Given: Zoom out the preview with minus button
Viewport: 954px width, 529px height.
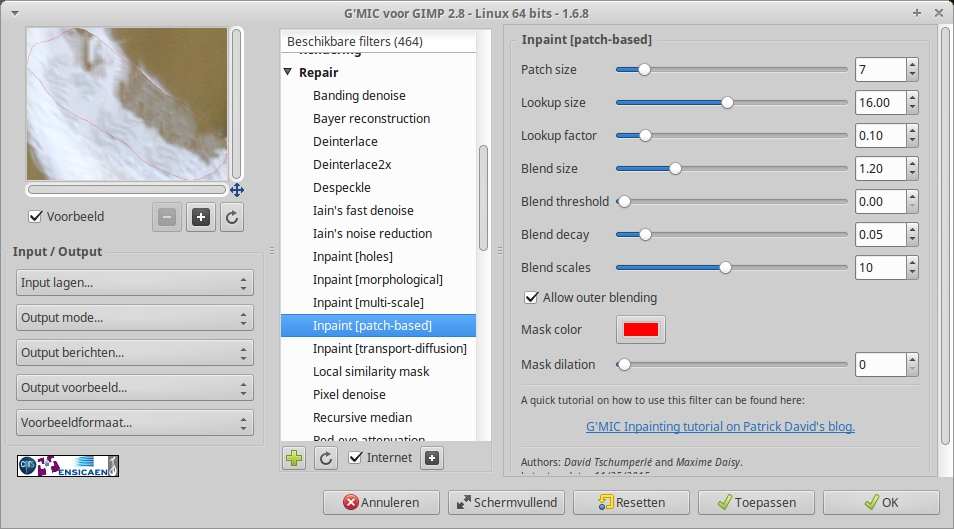Looking at the screenshot, I should coord(167,217).
